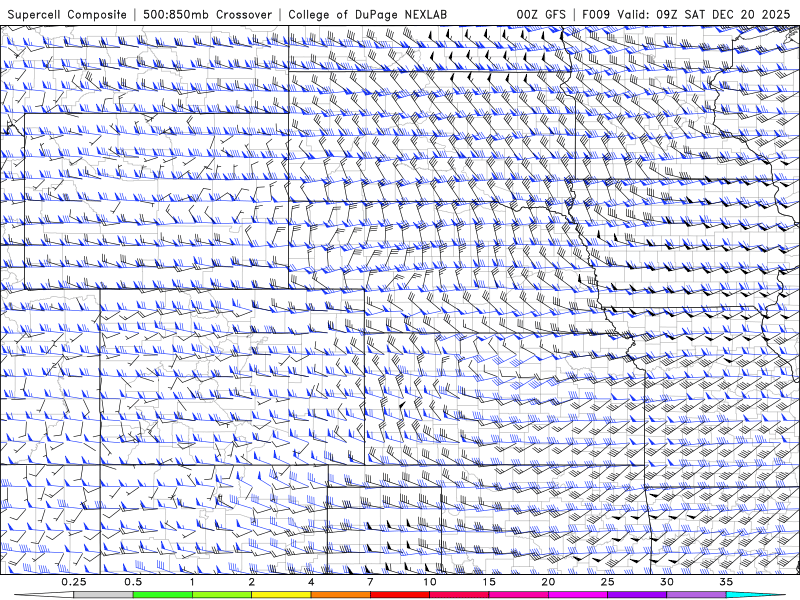Click the 'F009' forecast hour text
The width and height of the screenshot is (800, 600).
click(x=596, y=14)
